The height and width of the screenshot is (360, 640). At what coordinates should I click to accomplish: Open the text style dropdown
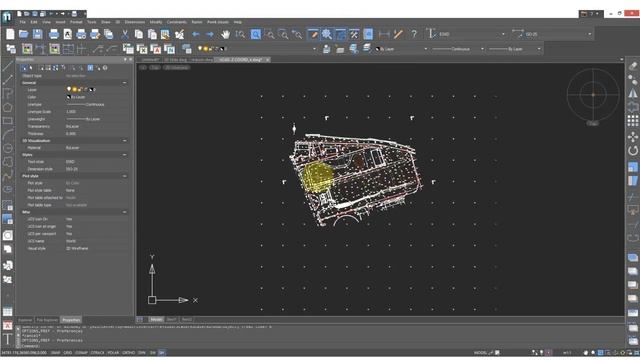tap(503, 34)
